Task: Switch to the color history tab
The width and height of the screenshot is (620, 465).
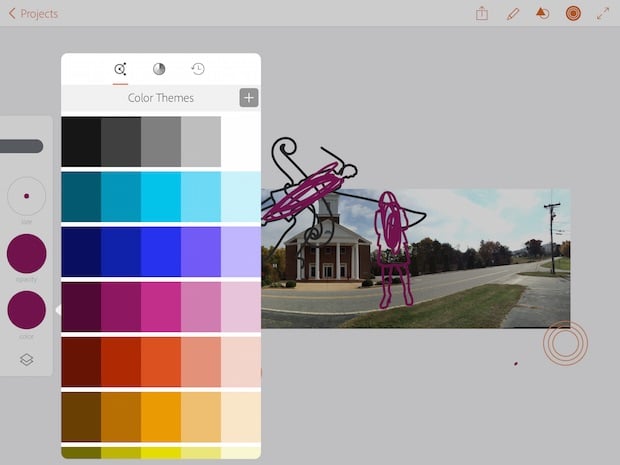Action: tap(198, 69)
